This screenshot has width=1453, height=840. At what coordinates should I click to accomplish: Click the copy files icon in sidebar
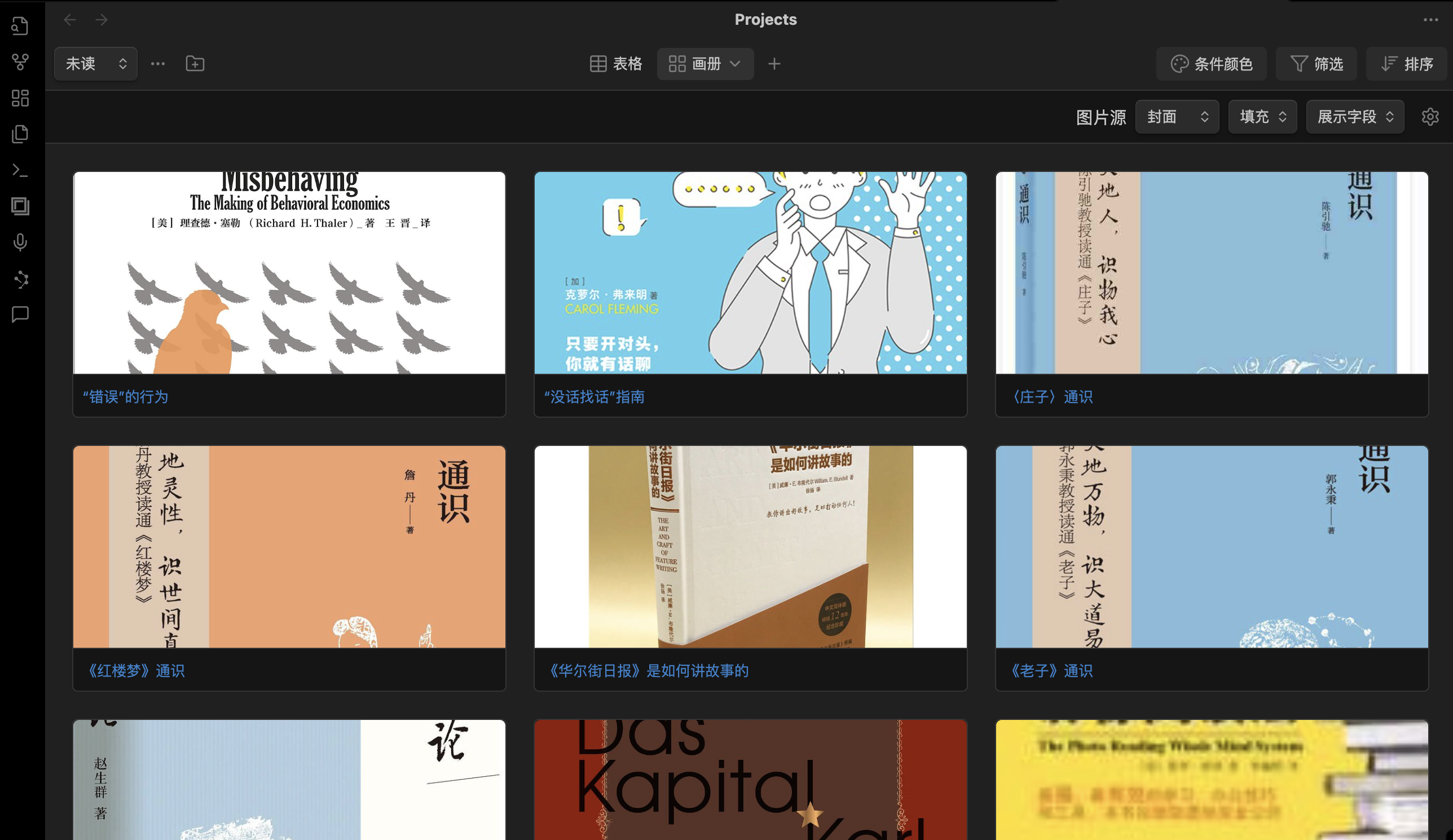pyautogui.click(x=20, y=134)
